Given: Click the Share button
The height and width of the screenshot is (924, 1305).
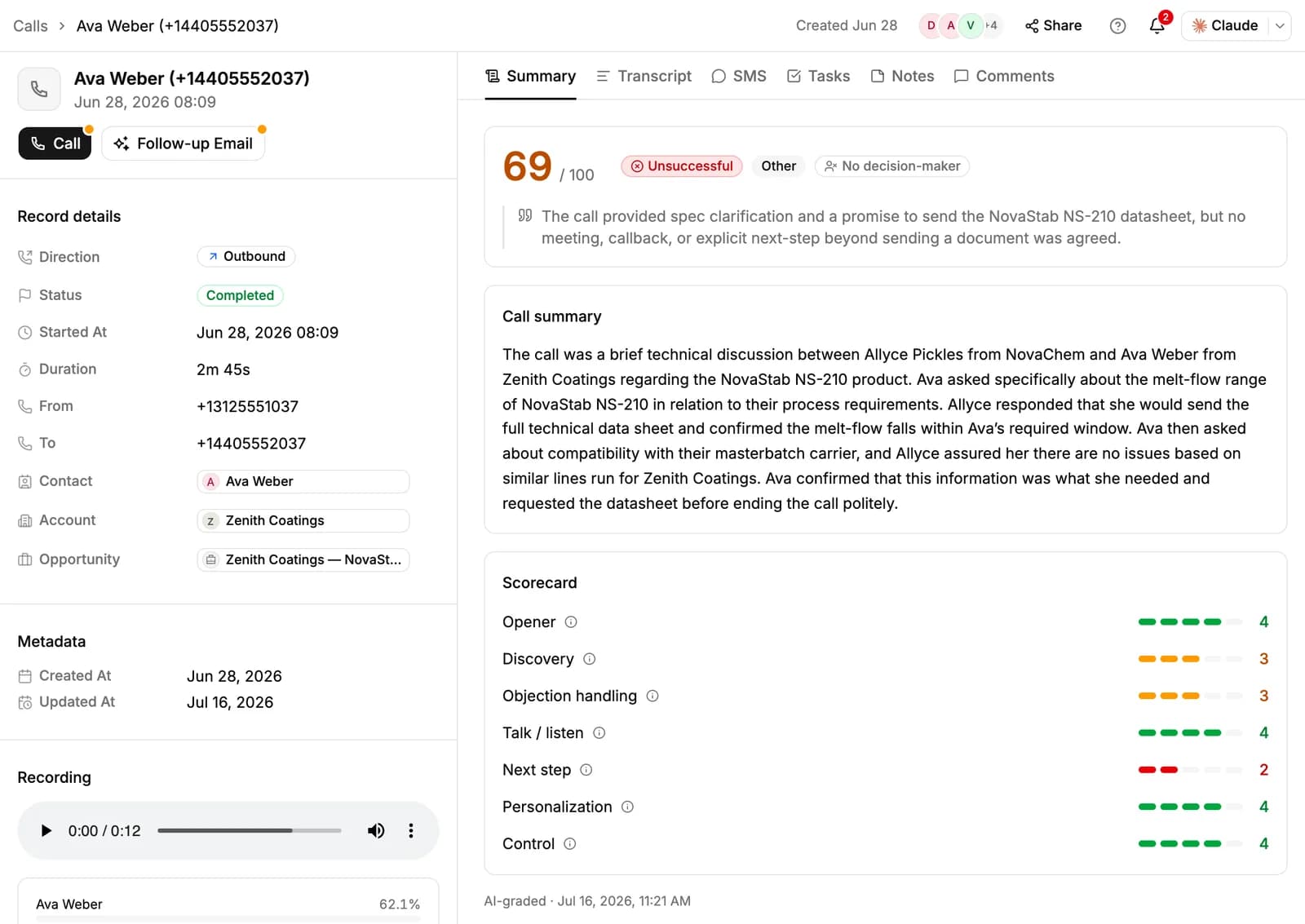Looking at the screenshot, I should point(1054,26).
